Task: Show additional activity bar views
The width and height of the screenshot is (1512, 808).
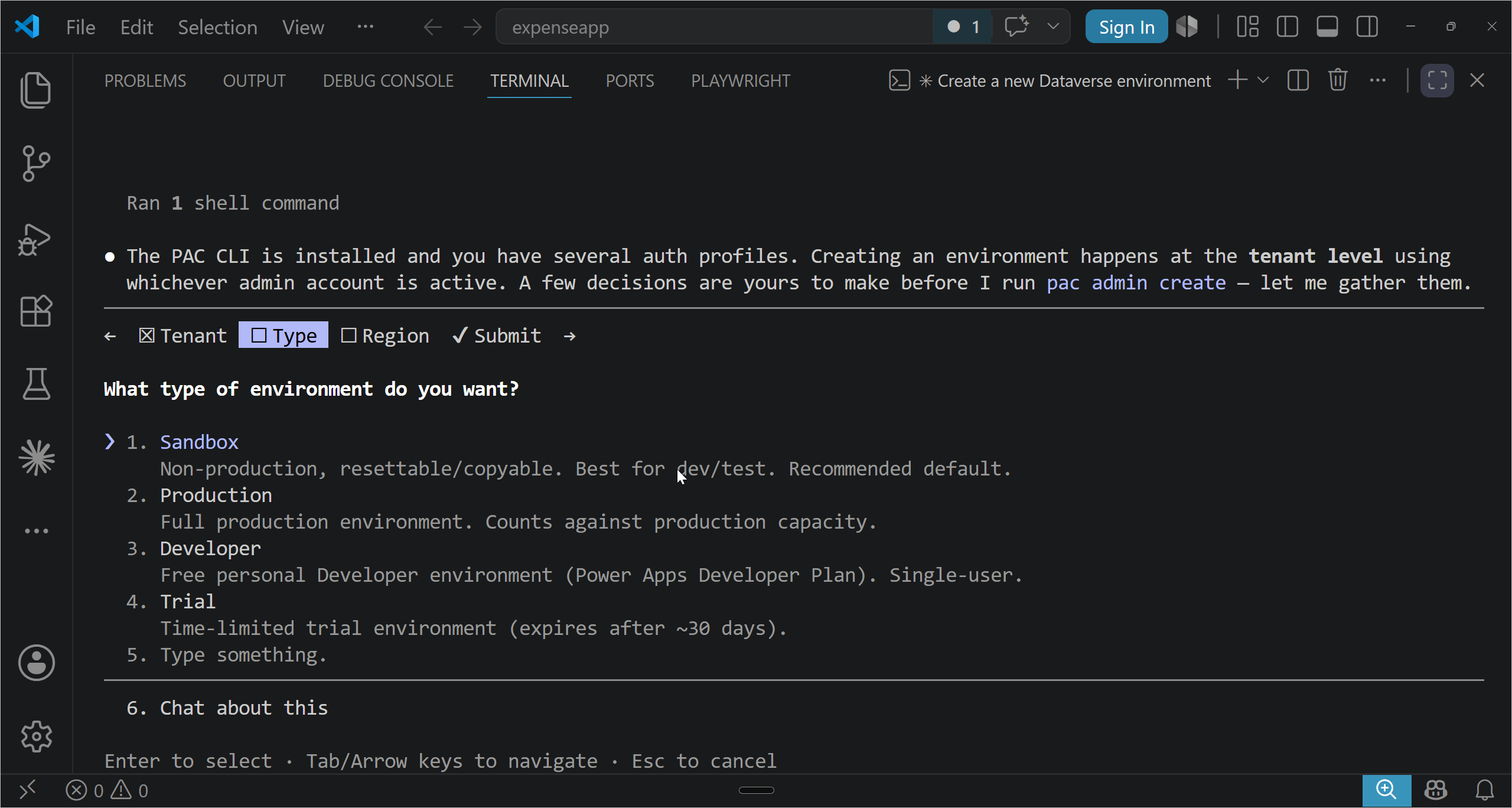Action: tap(37, 531)
